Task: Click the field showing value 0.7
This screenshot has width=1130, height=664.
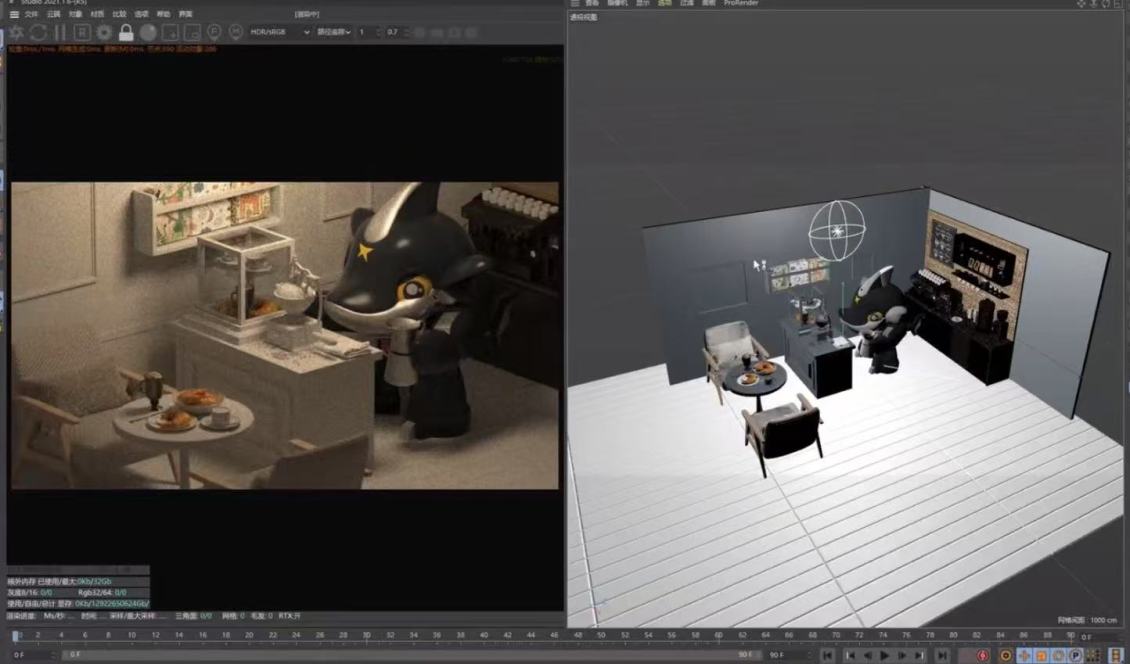Action: tap(396, 32)
